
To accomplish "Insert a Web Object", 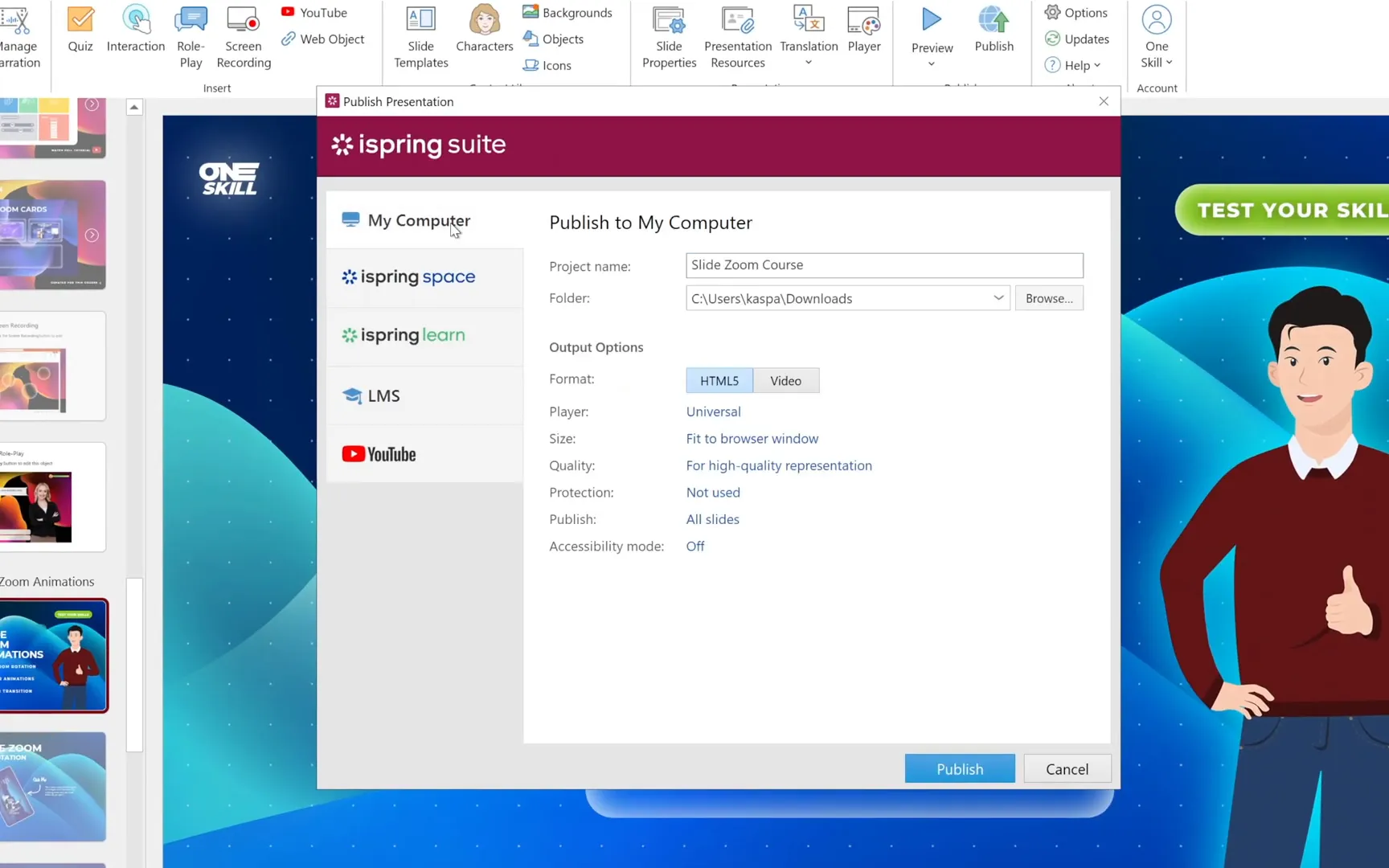I will [323, 39].
